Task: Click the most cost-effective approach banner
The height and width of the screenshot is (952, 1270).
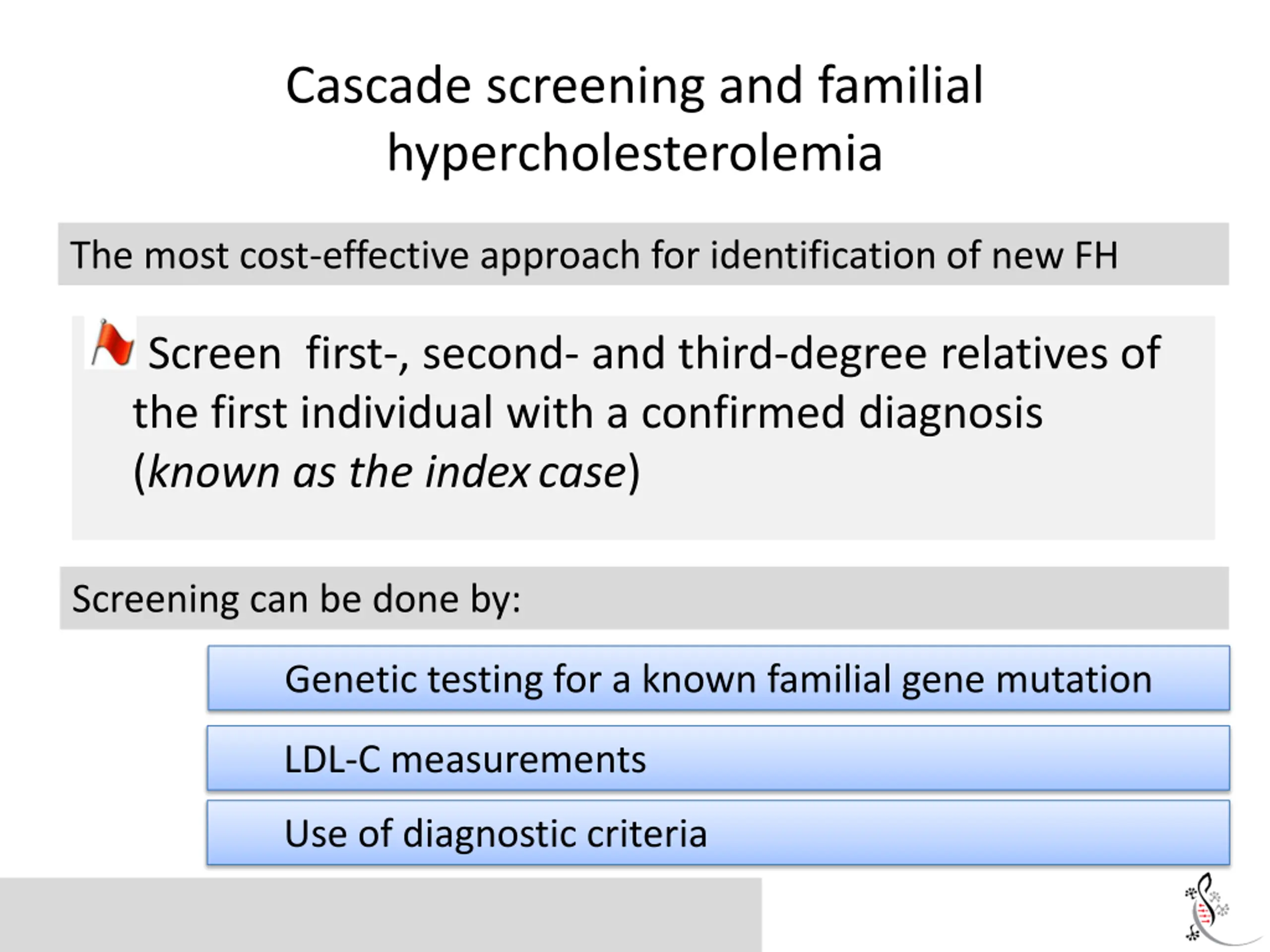Action: point(643,254)
